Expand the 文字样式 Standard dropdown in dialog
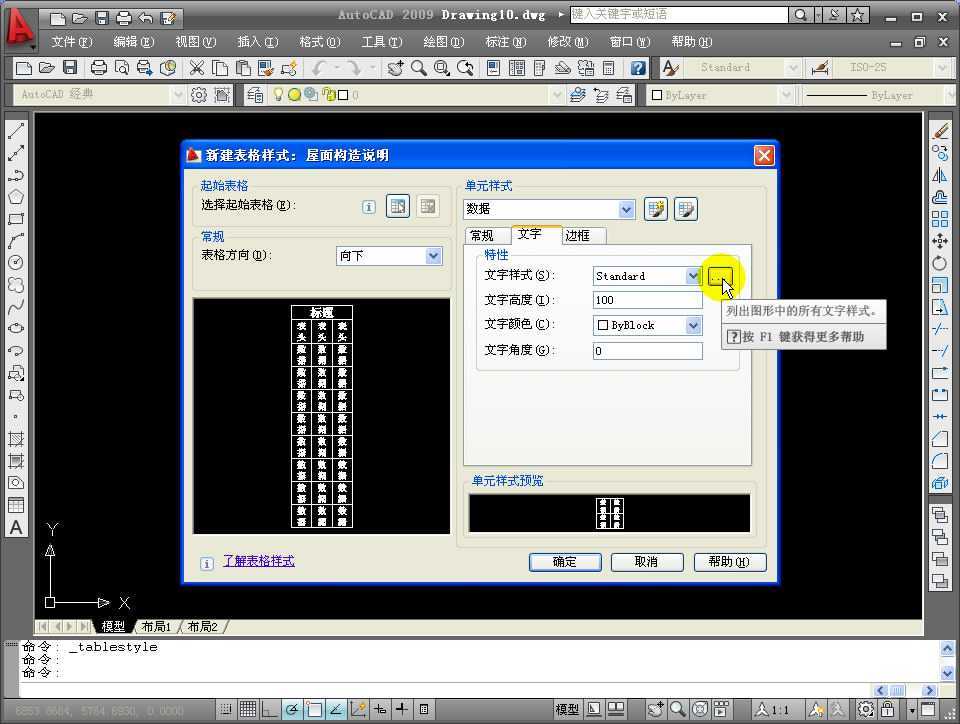The width and height of the screenshot is (960, 724). click(693, 276)
